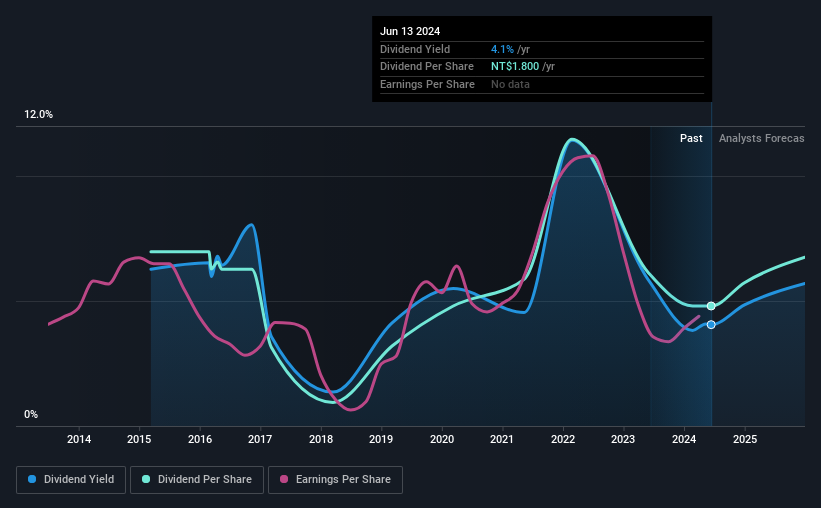Image resolution: width=821 pixels, height=508 pixels.
Task: Click the teal dot in Dividend Per Share legend
Action: [x=146, y=479]
